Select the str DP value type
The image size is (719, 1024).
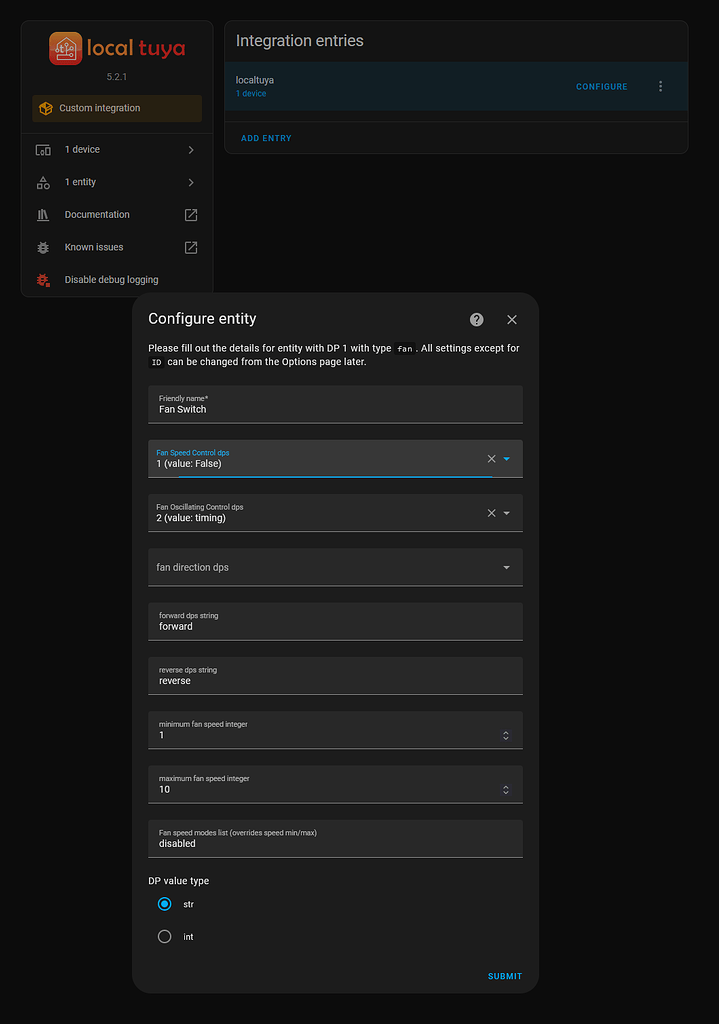[x=165, y=904]
